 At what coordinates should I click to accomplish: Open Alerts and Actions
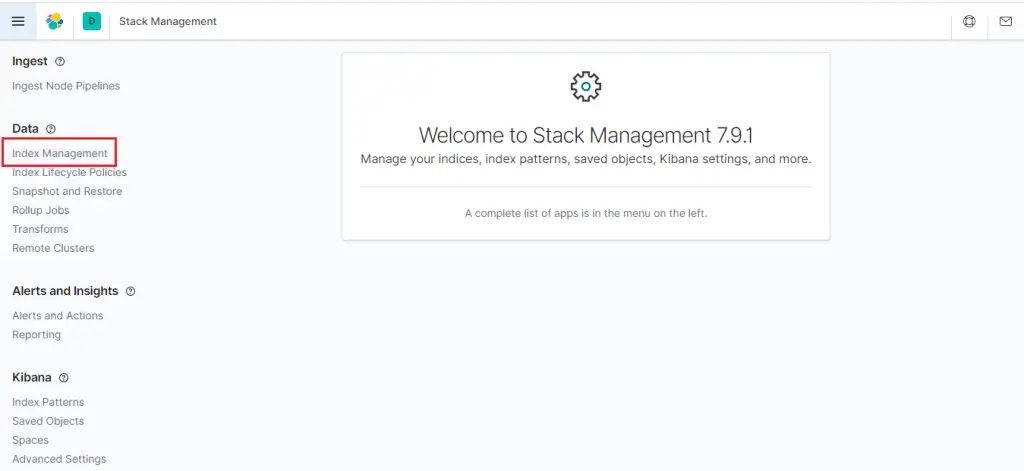click(57, 316)
